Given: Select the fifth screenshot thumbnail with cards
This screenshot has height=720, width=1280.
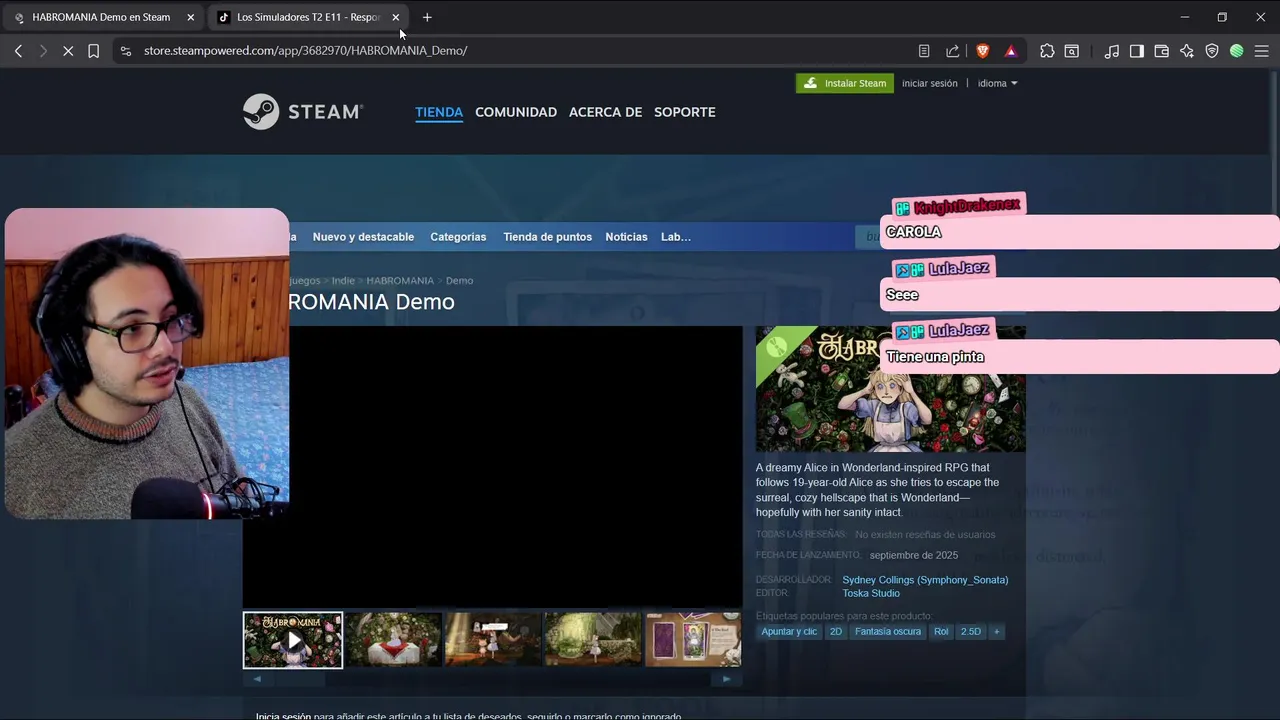Looking at the screenshot, I should point(693,640).
